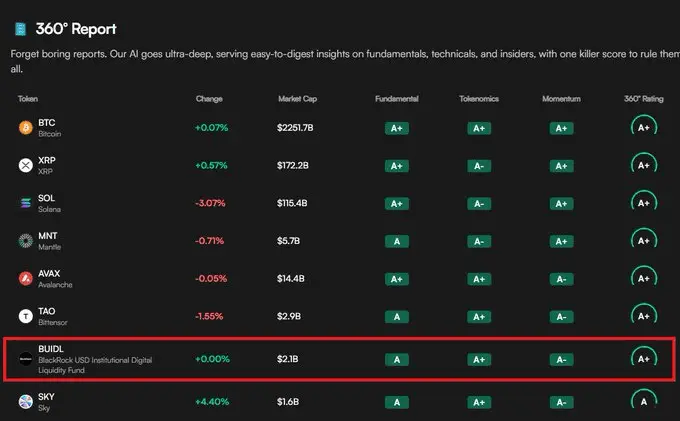Click the 360° Report heading
The image size is (680, 421).
(76, 29)
